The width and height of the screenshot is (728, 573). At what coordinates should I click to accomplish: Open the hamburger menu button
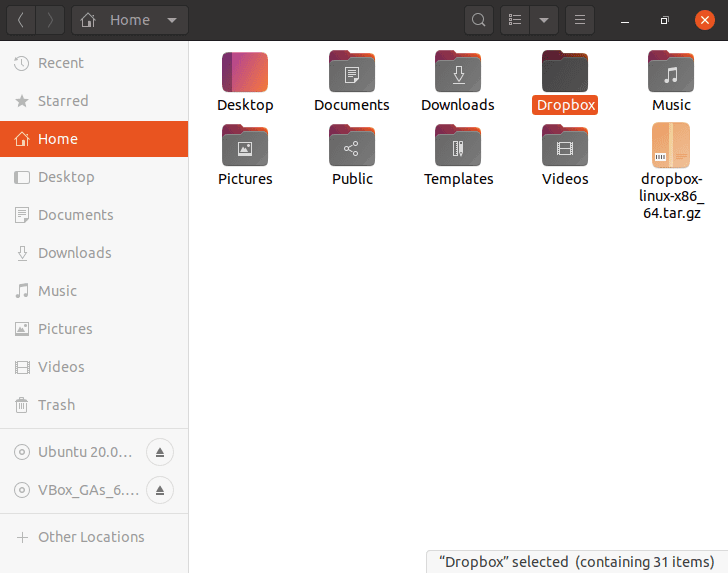tap(580, 20)
